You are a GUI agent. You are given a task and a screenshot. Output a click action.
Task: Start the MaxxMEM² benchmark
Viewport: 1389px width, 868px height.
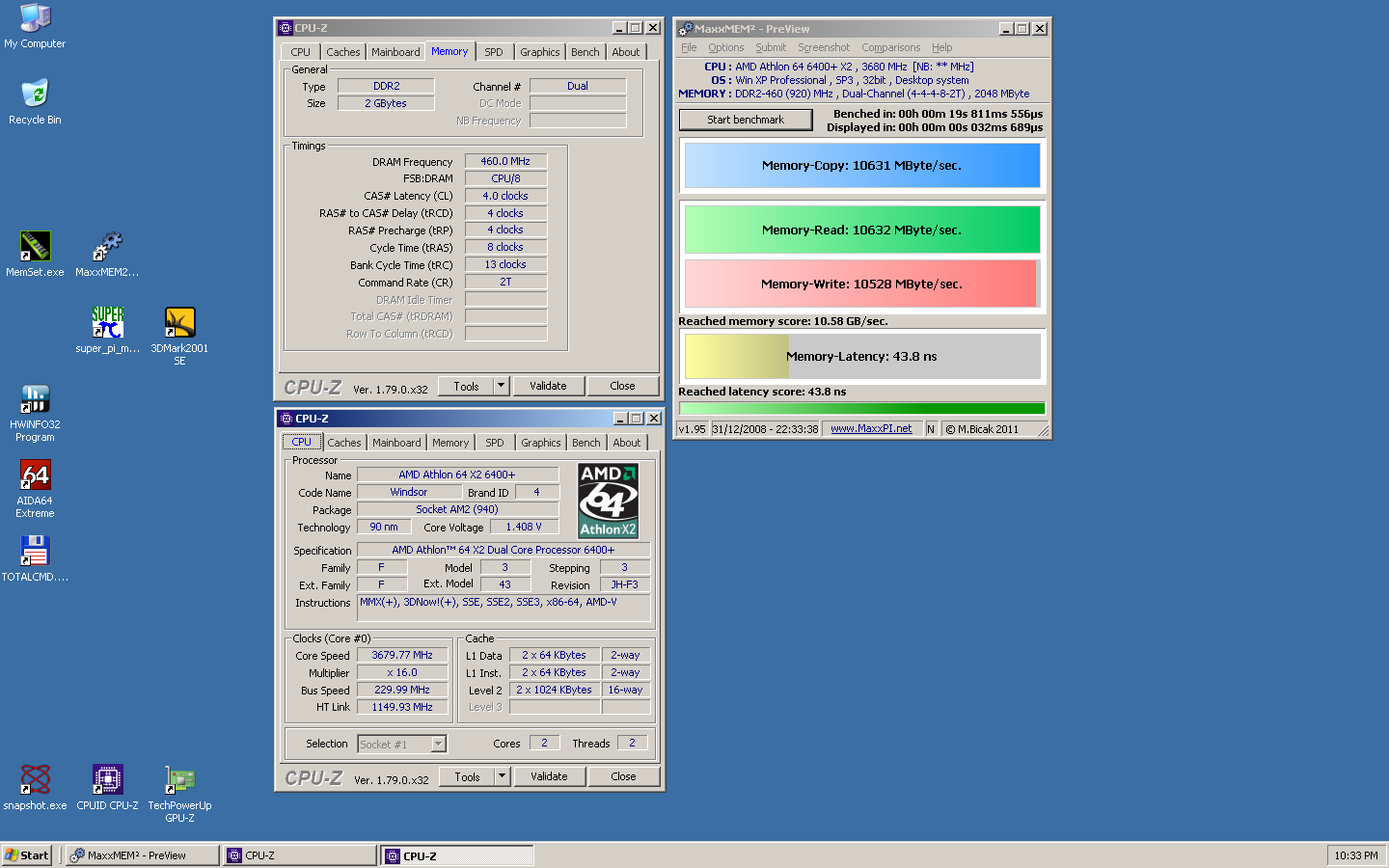(x=746, y=120)
